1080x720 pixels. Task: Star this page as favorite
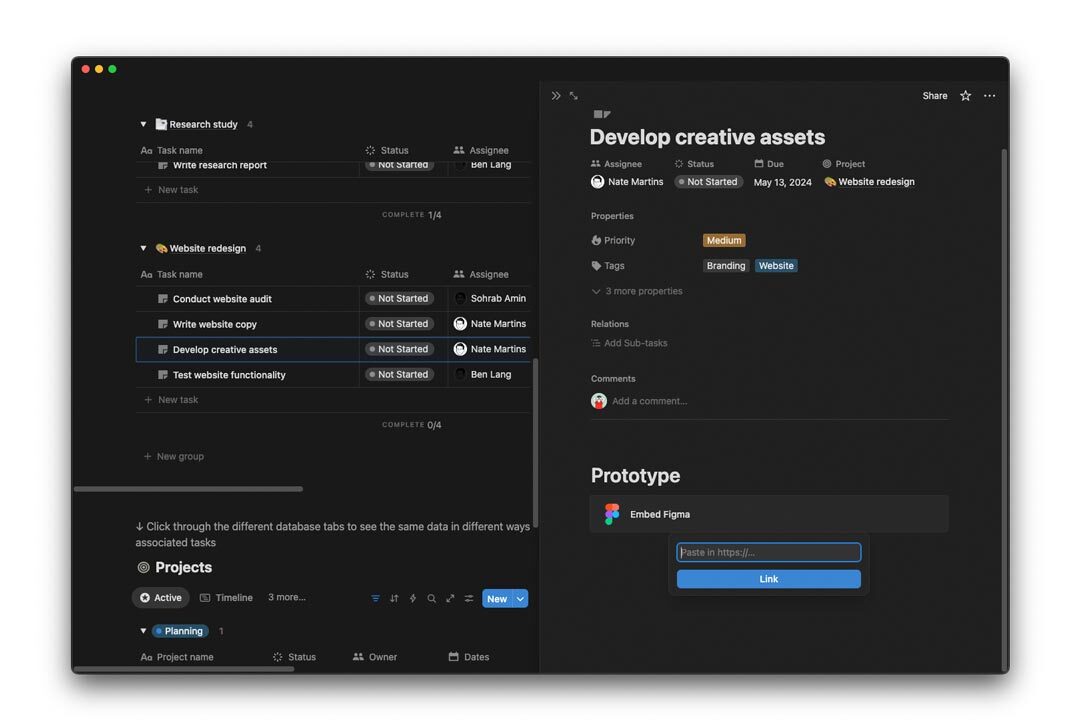click(x=965, y=96)
